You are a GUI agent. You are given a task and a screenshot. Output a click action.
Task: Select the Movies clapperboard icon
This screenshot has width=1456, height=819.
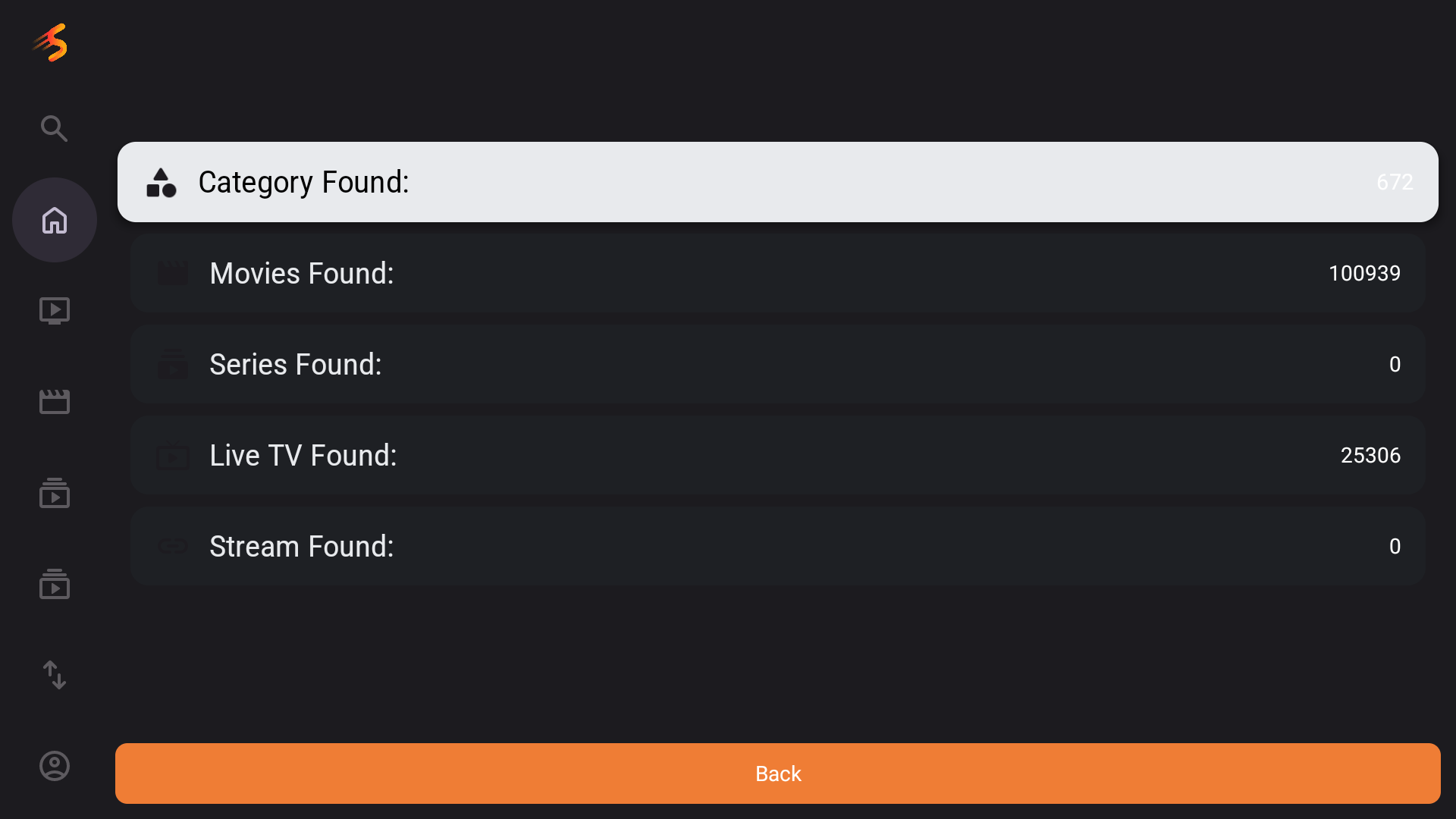[54, 401]
